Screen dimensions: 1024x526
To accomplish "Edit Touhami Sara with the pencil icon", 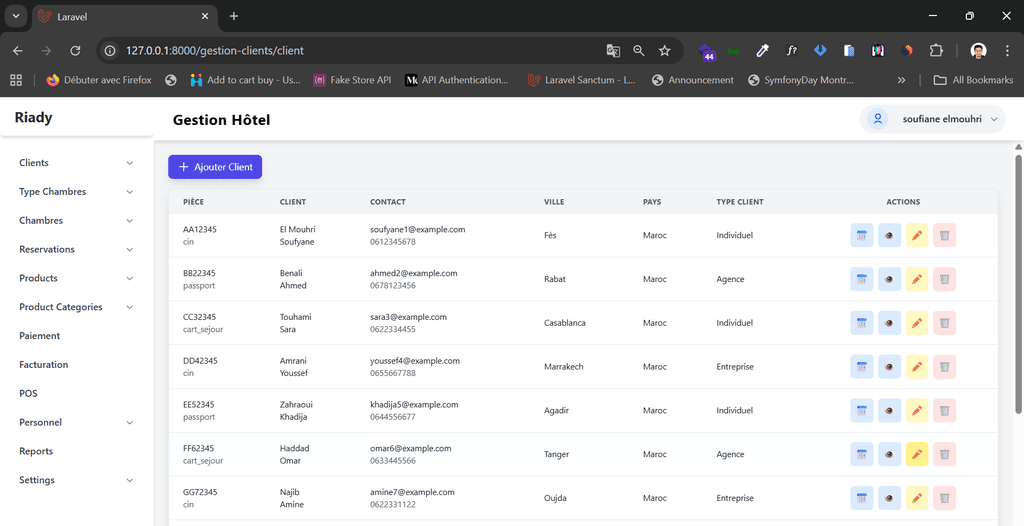I will (x=917, y=323).
